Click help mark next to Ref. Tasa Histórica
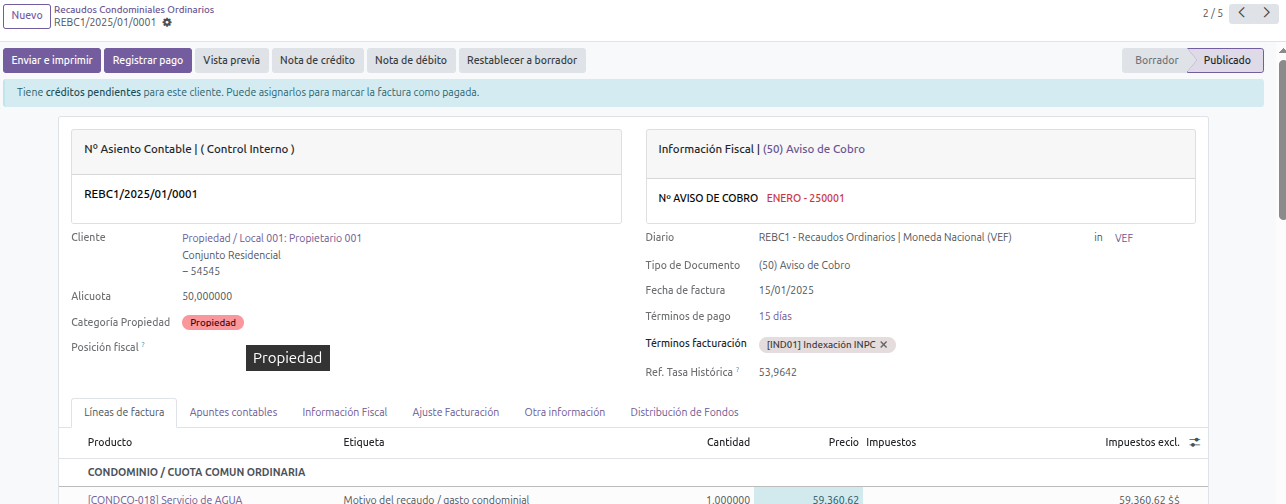This screenshot has width=1286, height=504. [738, 370]
